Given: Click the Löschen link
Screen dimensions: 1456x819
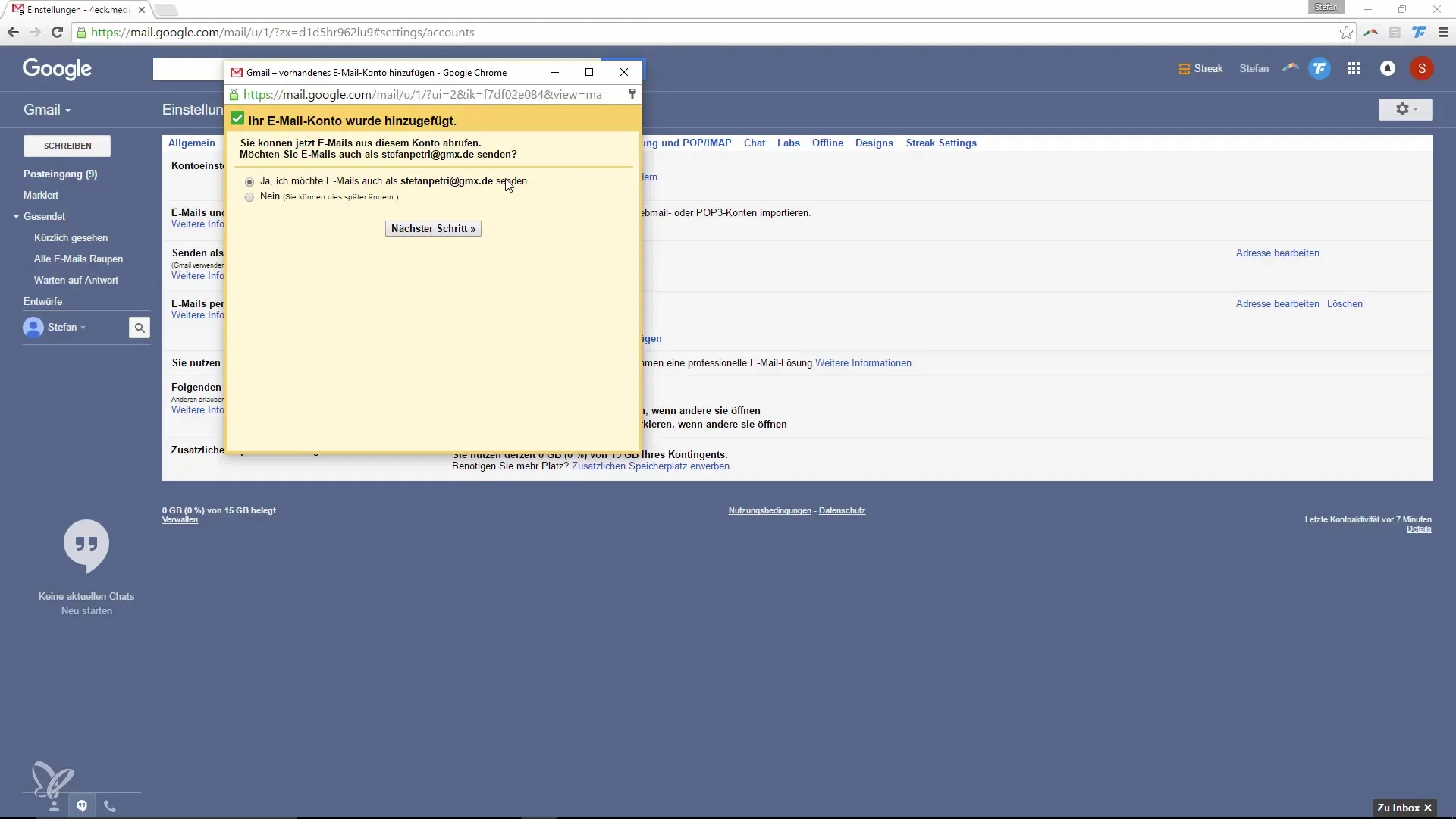Looking at the screenshot, I should coord(1345,303).
